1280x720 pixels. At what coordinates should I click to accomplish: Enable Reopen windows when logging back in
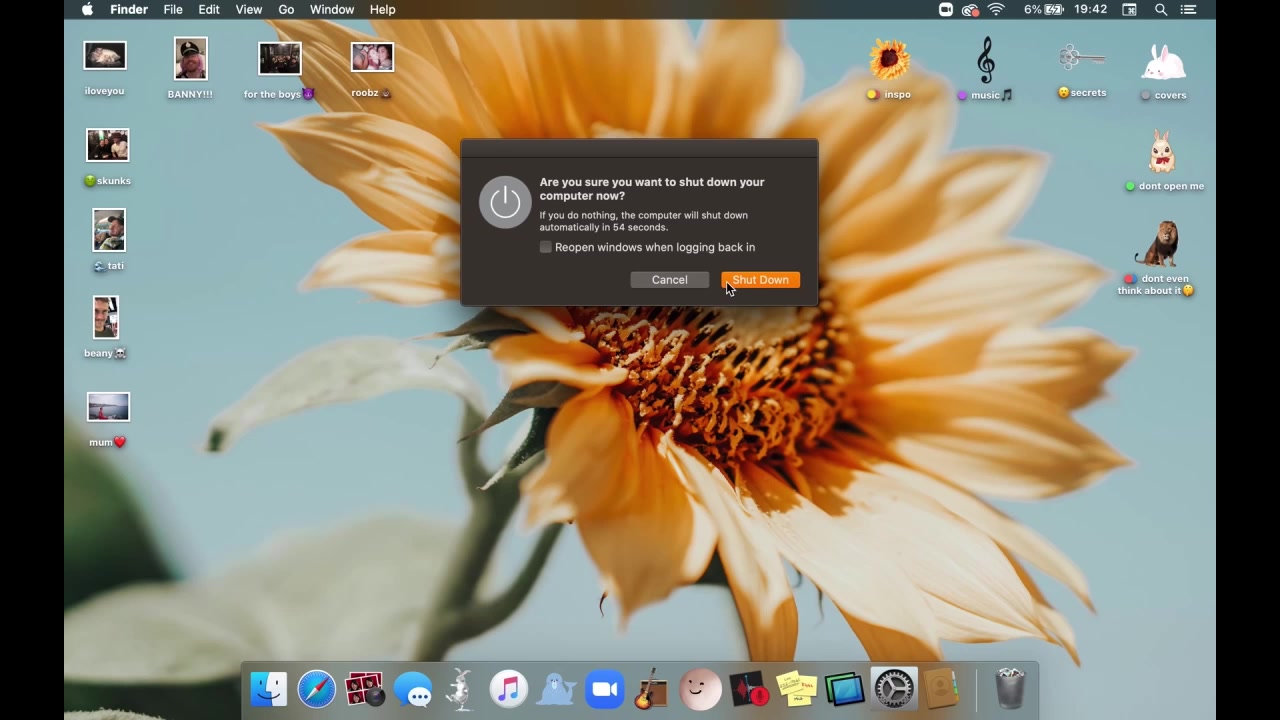[546, 247]
